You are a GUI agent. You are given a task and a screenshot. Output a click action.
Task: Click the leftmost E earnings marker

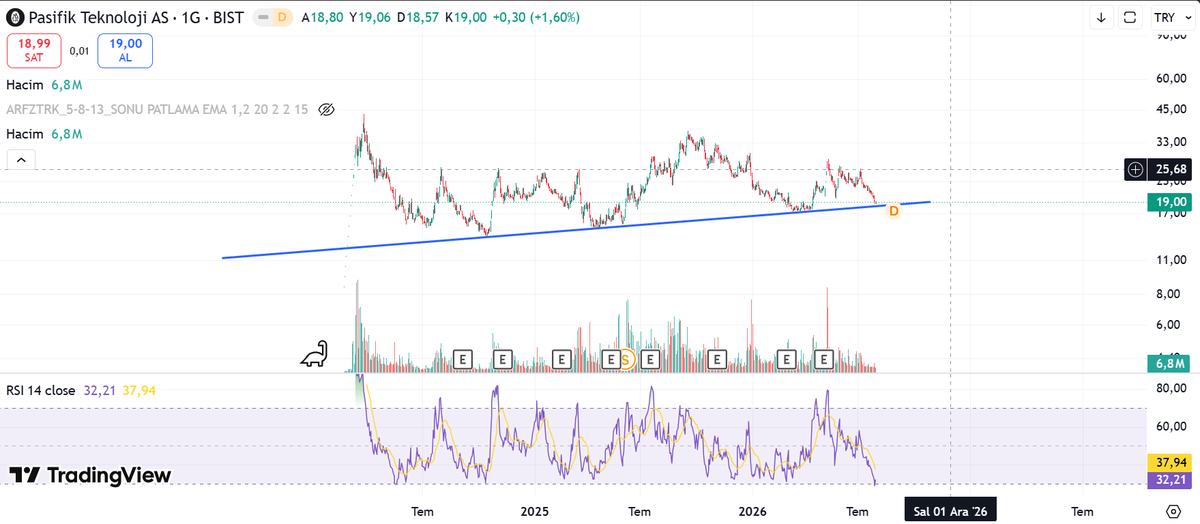tap(462, 358)
